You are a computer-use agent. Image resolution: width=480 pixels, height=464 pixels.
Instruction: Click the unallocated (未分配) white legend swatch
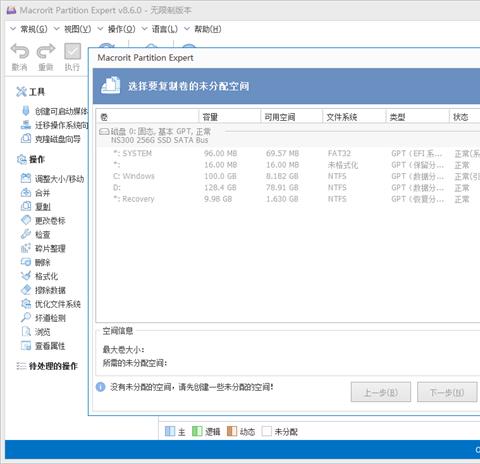point(267,431)
